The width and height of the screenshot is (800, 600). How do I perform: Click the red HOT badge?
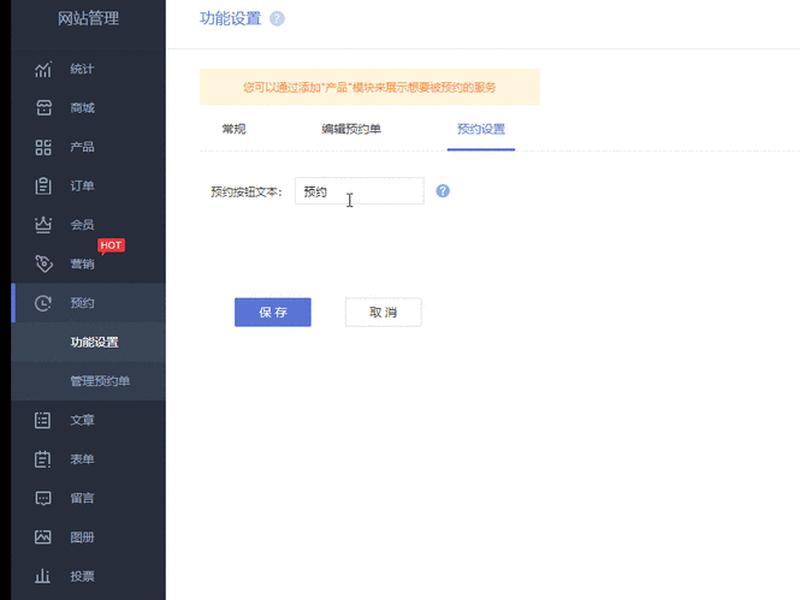click(111, 246)
